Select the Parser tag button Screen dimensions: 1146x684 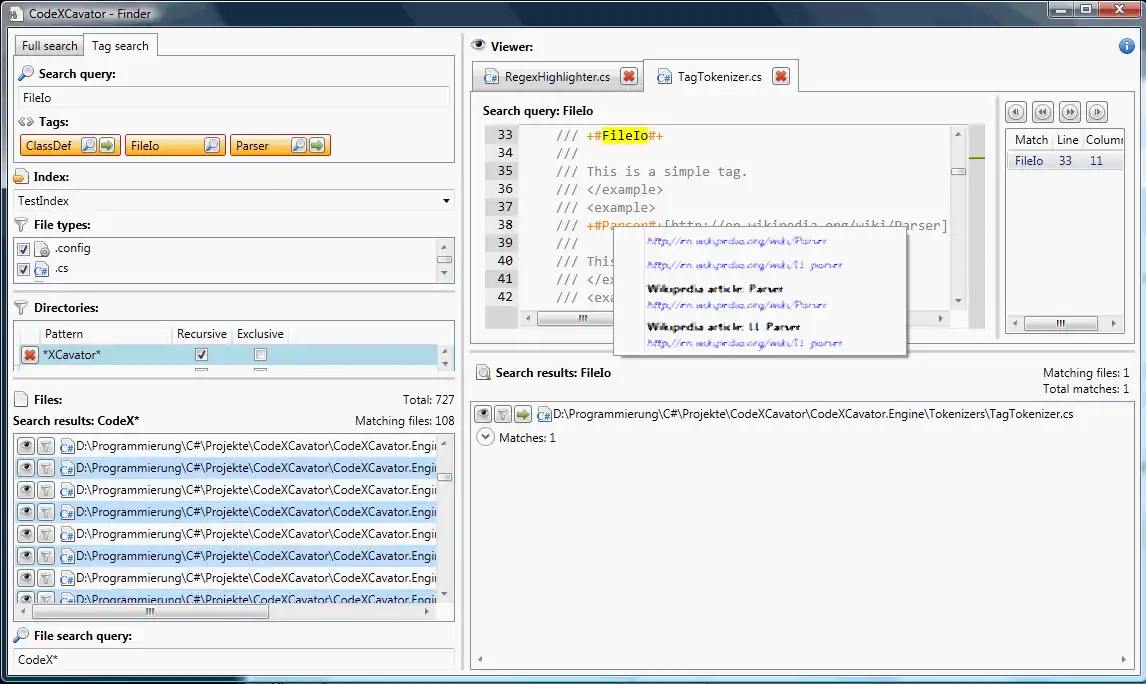(x=252, y=145)
